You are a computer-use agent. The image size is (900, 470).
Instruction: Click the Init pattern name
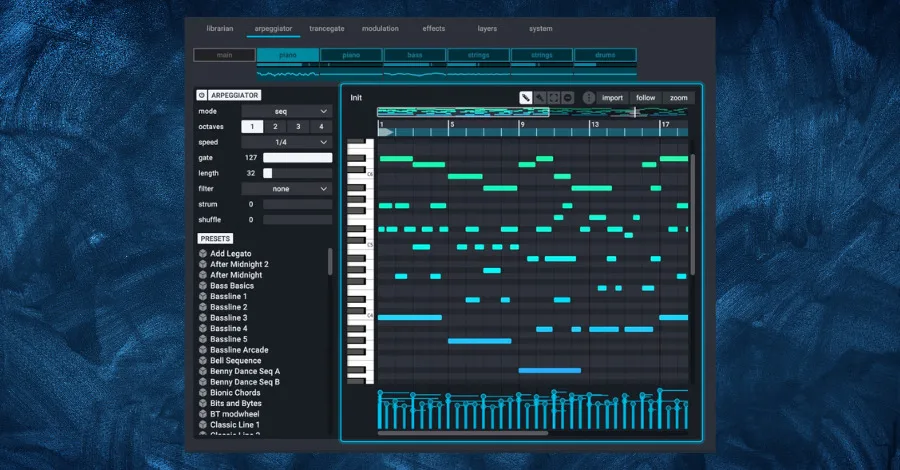(x=356, y=98)
